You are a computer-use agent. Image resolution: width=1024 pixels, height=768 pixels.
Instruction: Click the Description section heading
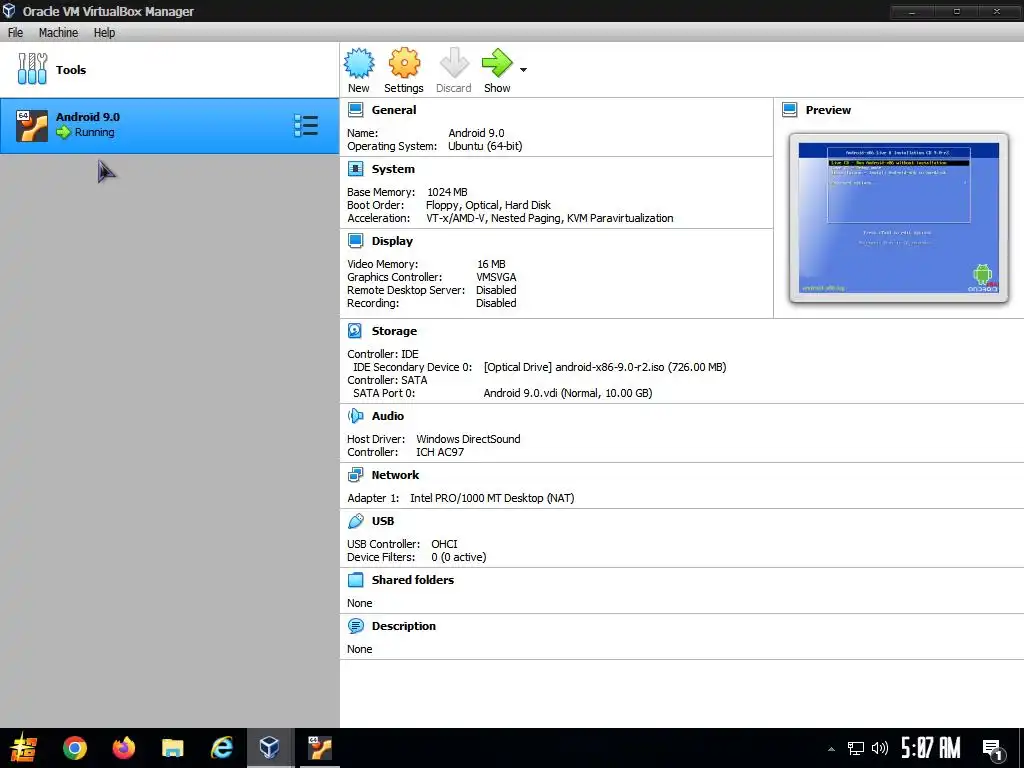(x=404, y=626)
